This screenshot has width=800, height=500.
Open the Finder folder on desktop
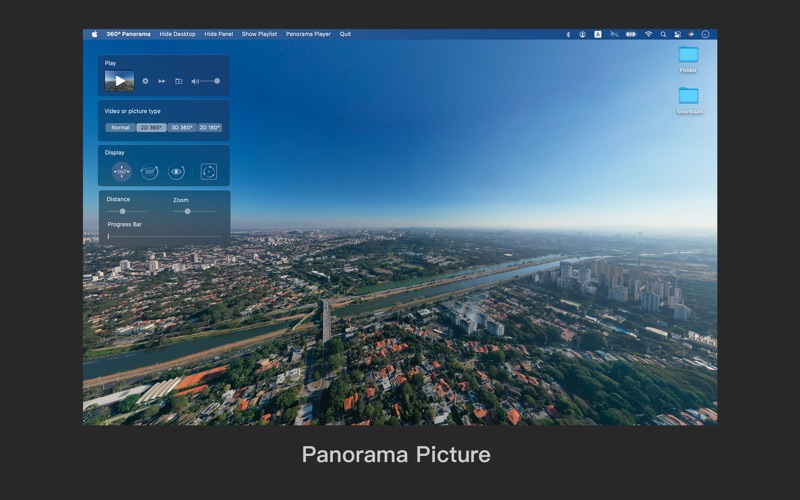click(688, 55)
